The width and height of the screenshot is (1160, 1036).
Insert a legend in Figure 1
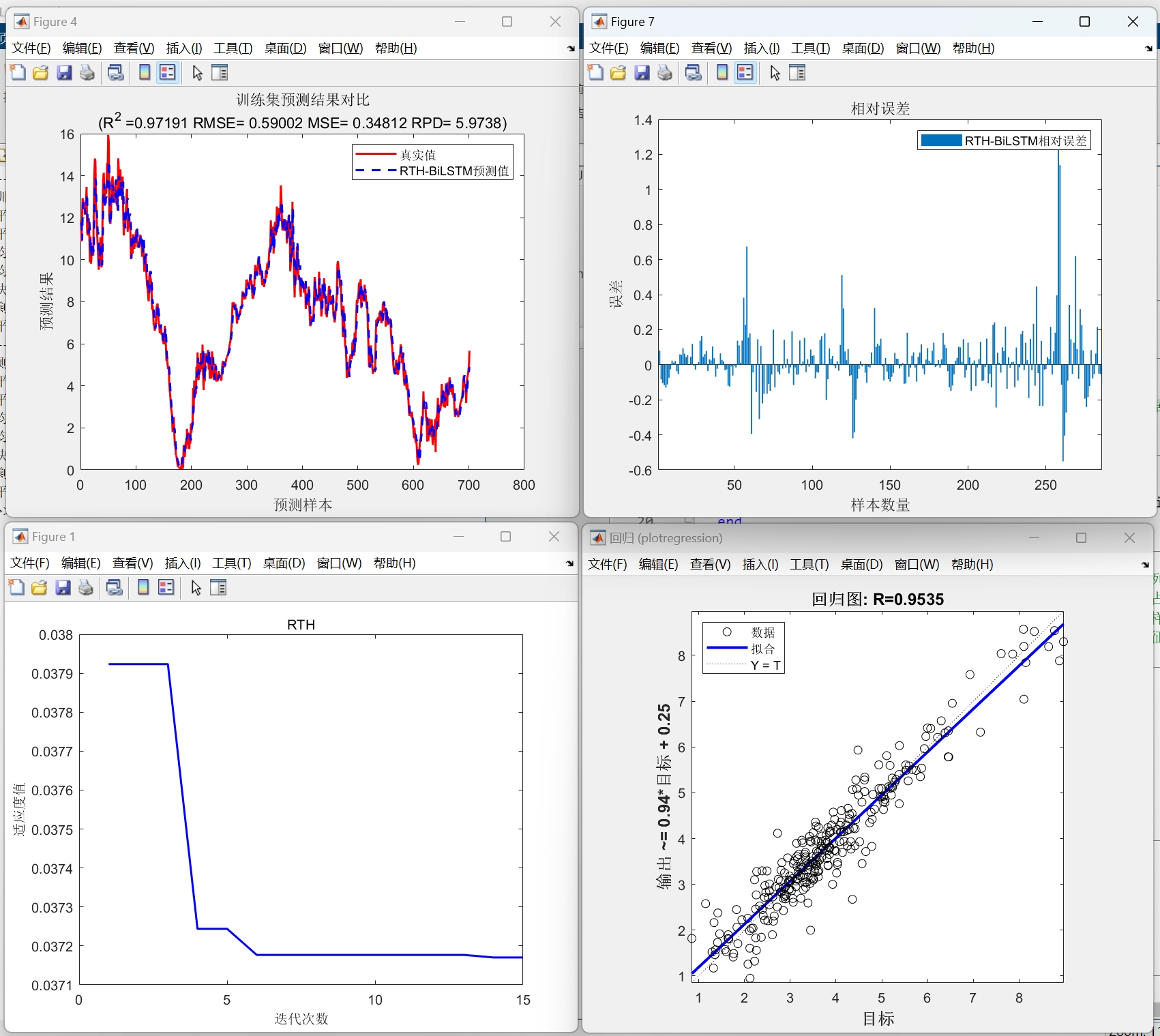(166, 587)
